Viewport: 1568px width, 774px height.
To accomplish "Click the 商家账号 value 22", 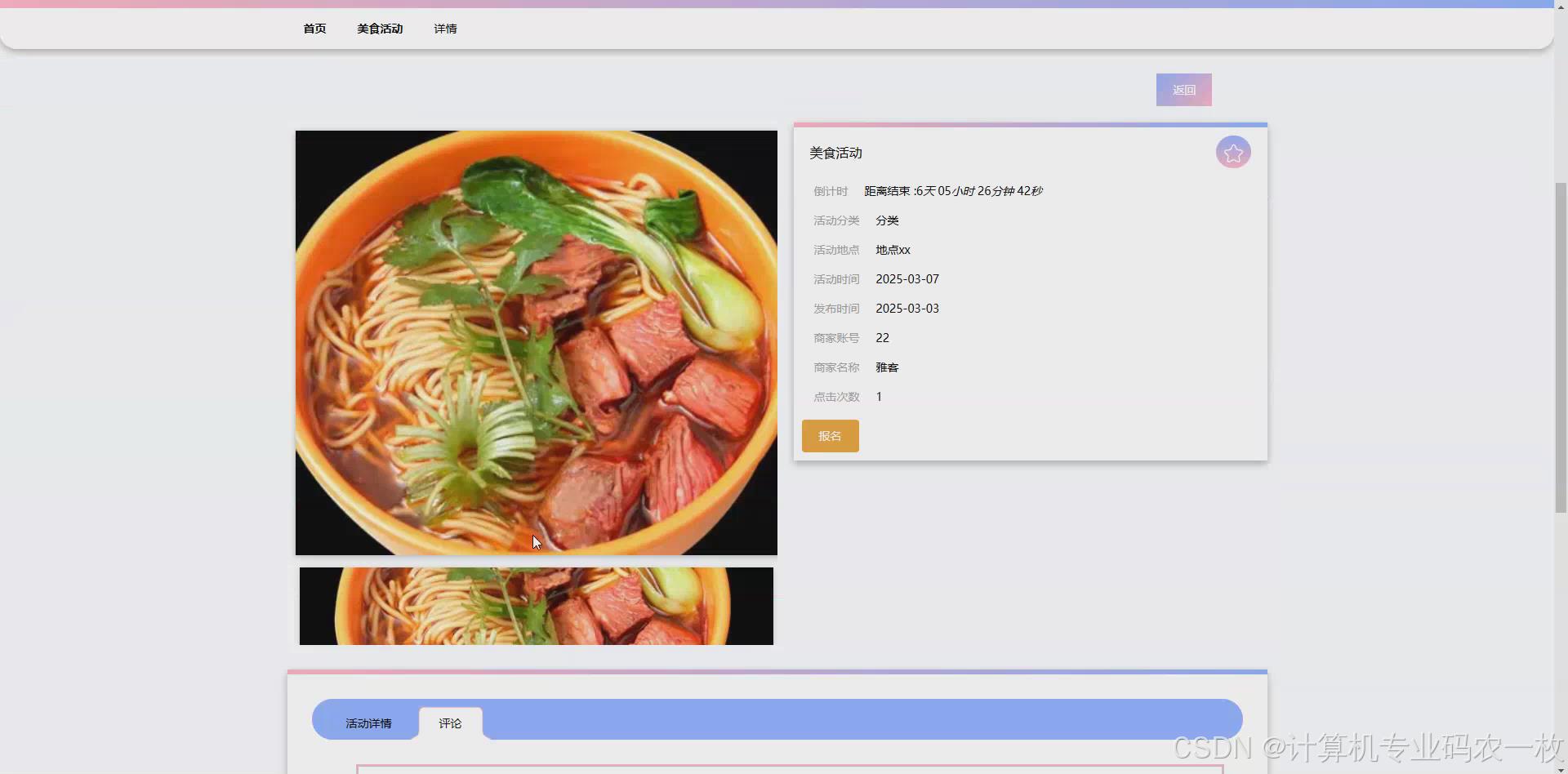I will (882, 338).
